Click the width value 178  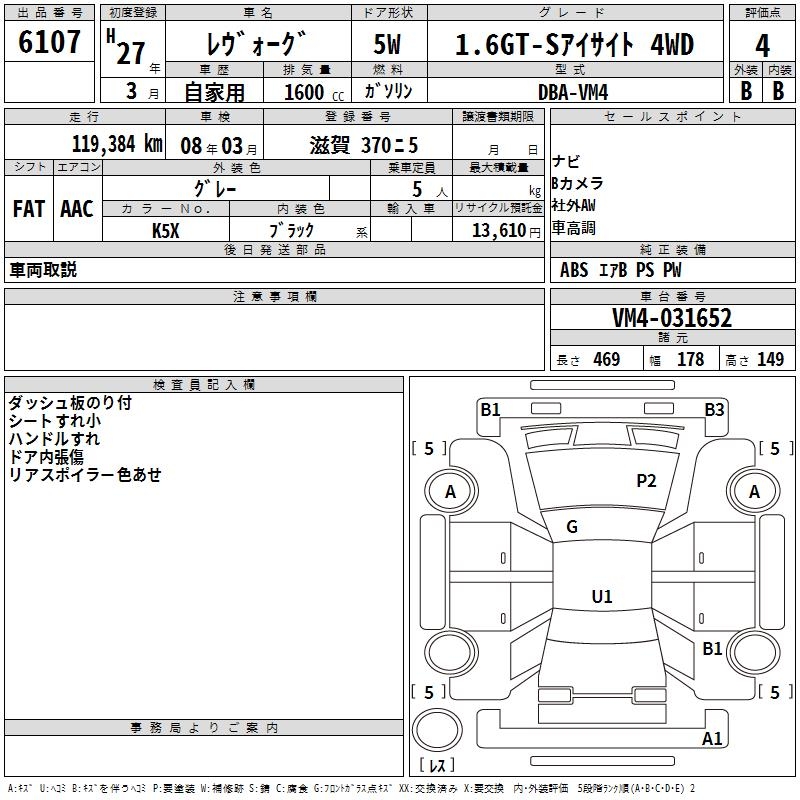[x=690, y=359]
